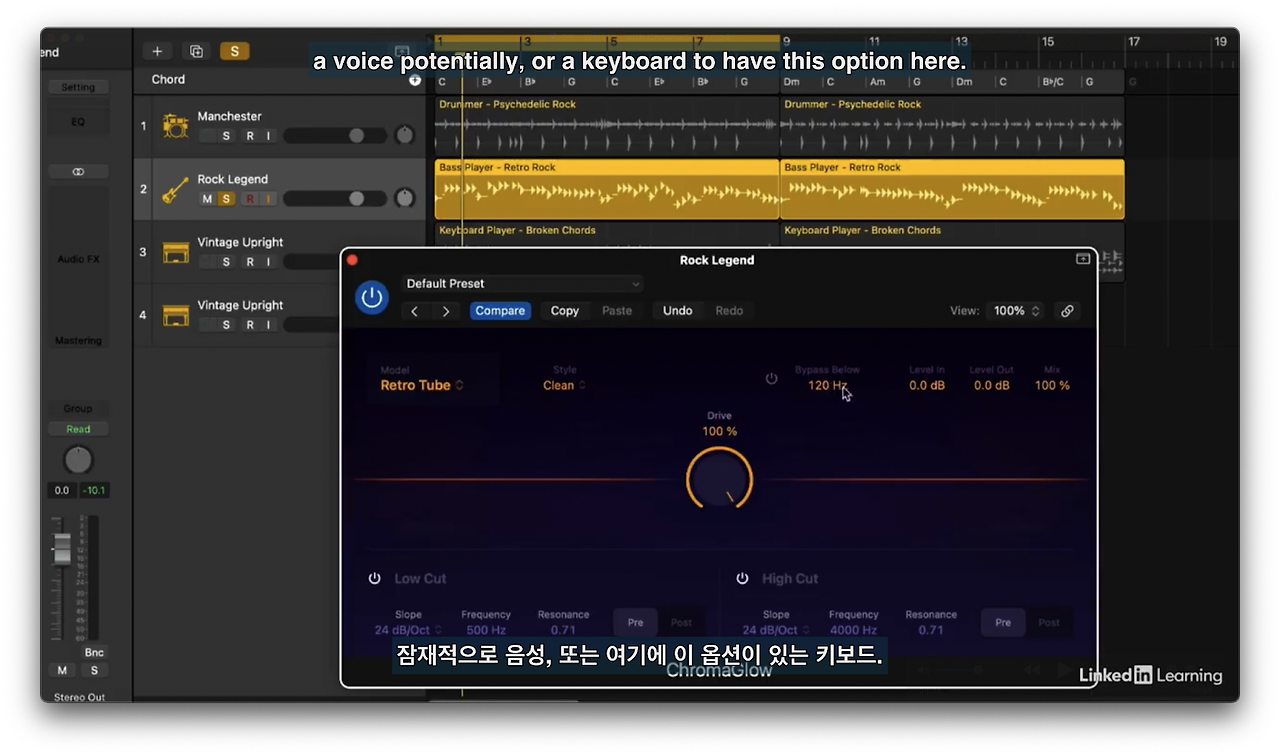Open the Style Clean dropdown
The height and width of the screenshot is (756, 1280).
565,386
